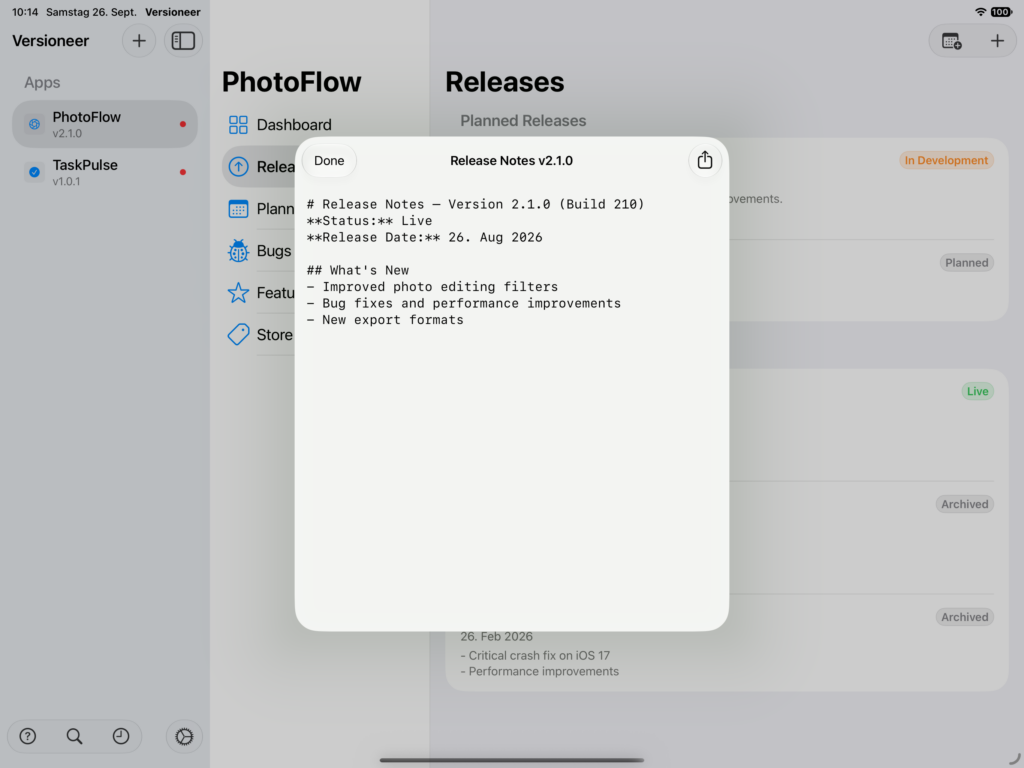Click the PhotoFlow column heading
1024x768 pixels.
click(291, 82)
